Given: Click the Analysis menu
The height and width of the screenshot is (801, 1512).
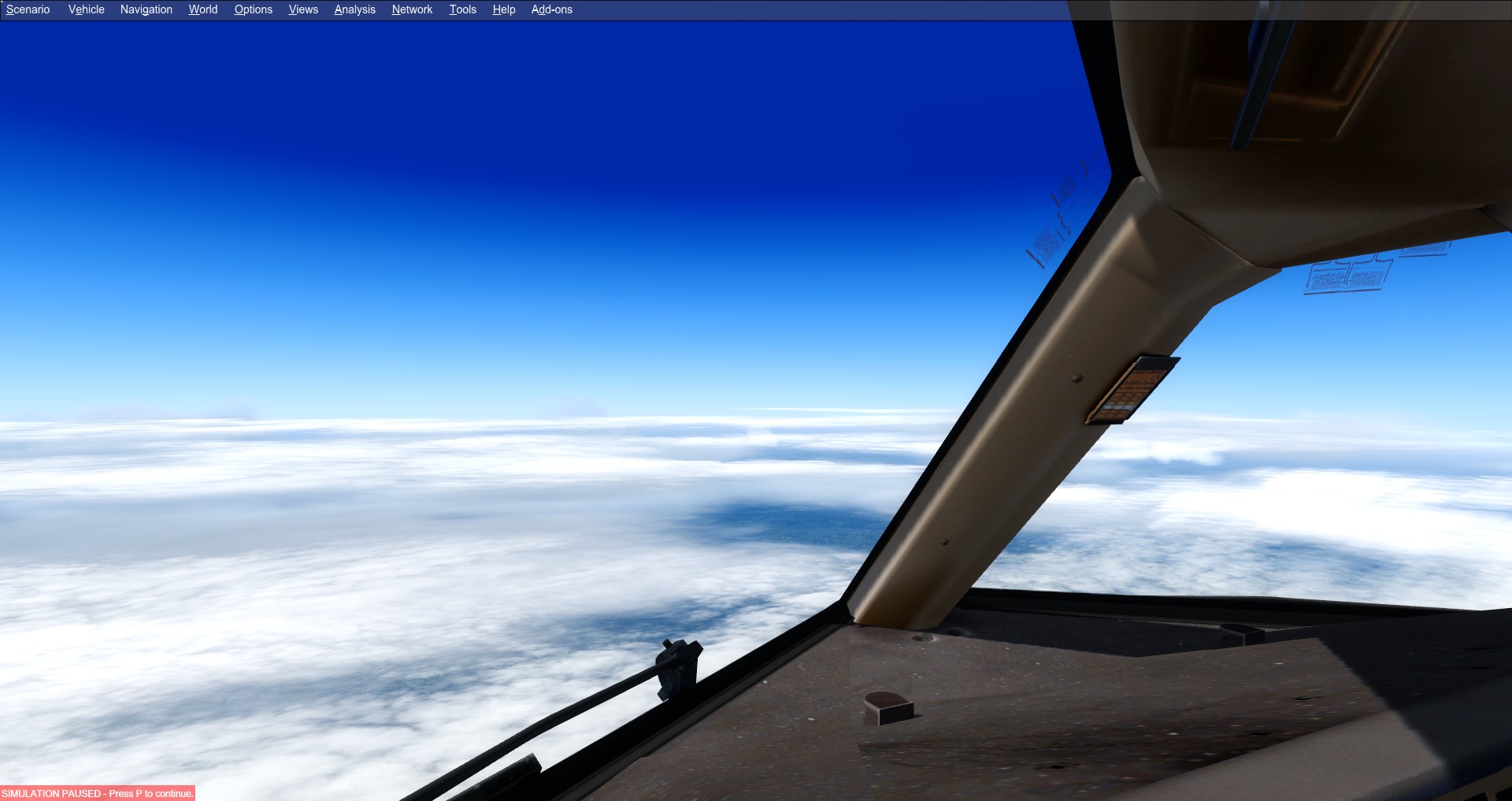Looking at the screenshot, I should [x=354, y=9].
